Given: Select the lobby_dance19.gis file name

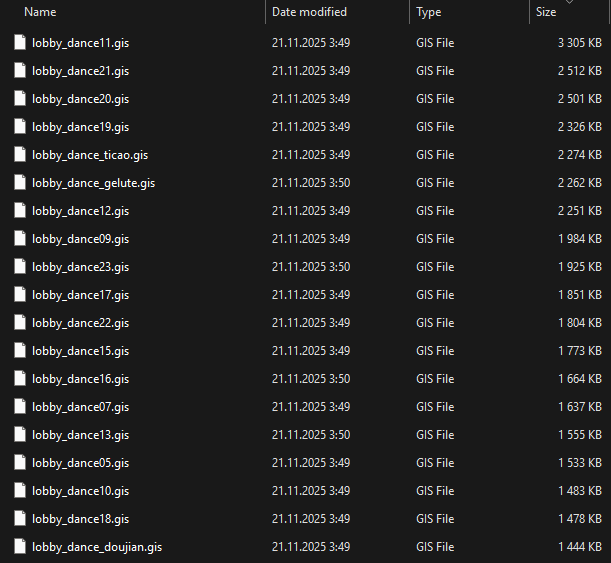Looking at the screenshot, I should (80, 127).
